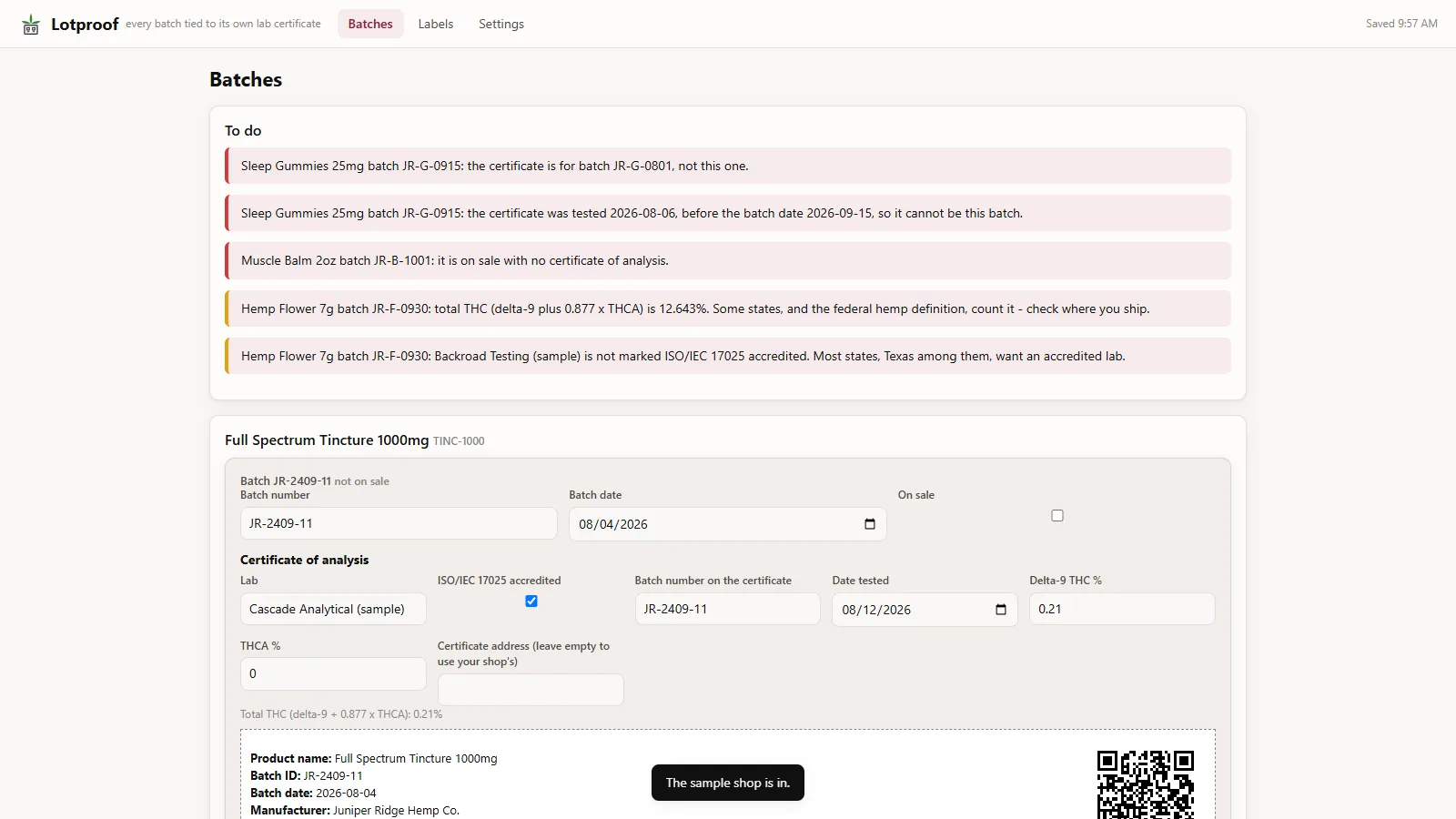Click the Batch number input field
1456x819 pixels.
399,523
